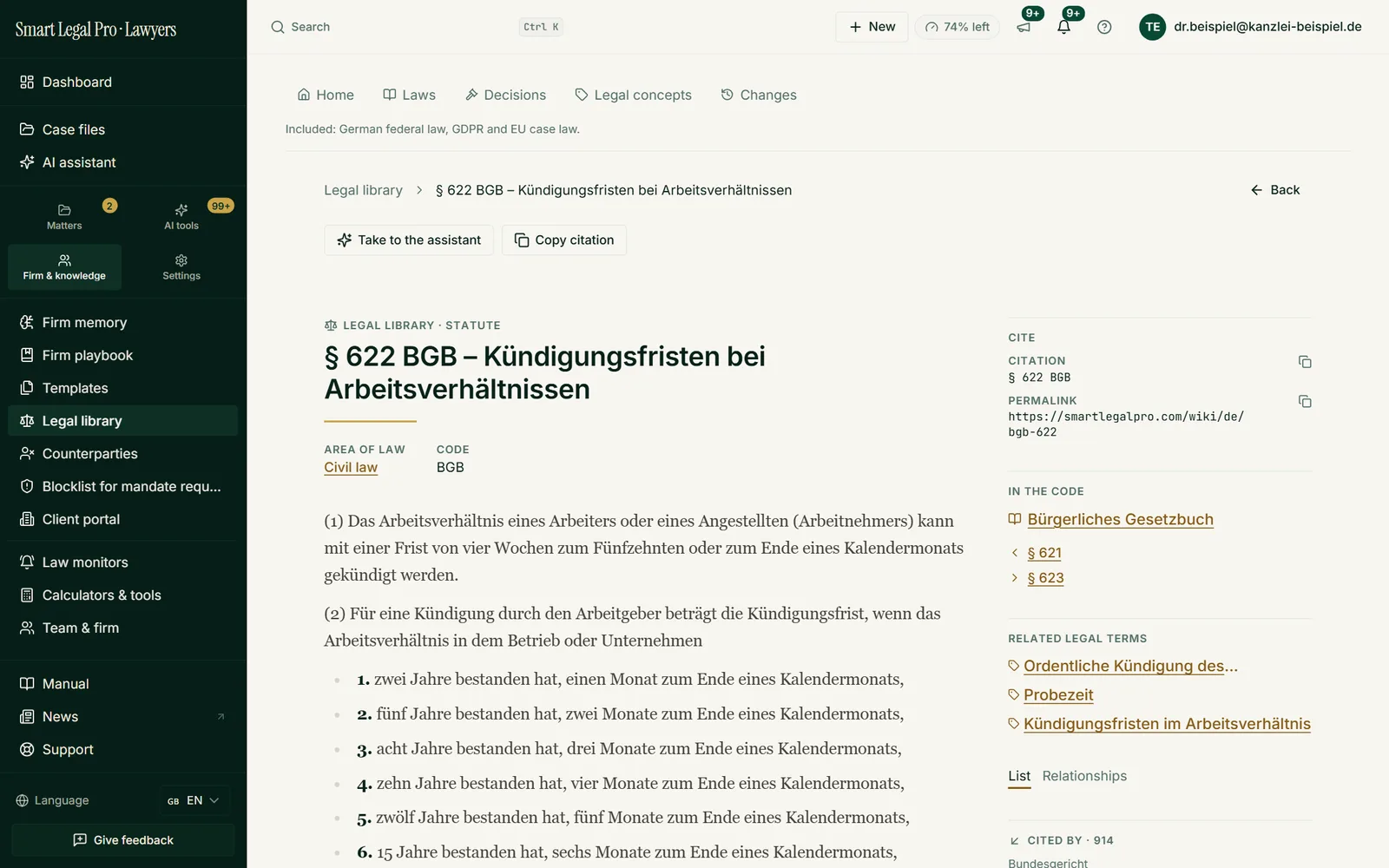Viewport: 1389px width, 868px height.
Task: Open Dashboard in sidebar
Action: pos(123,82)
